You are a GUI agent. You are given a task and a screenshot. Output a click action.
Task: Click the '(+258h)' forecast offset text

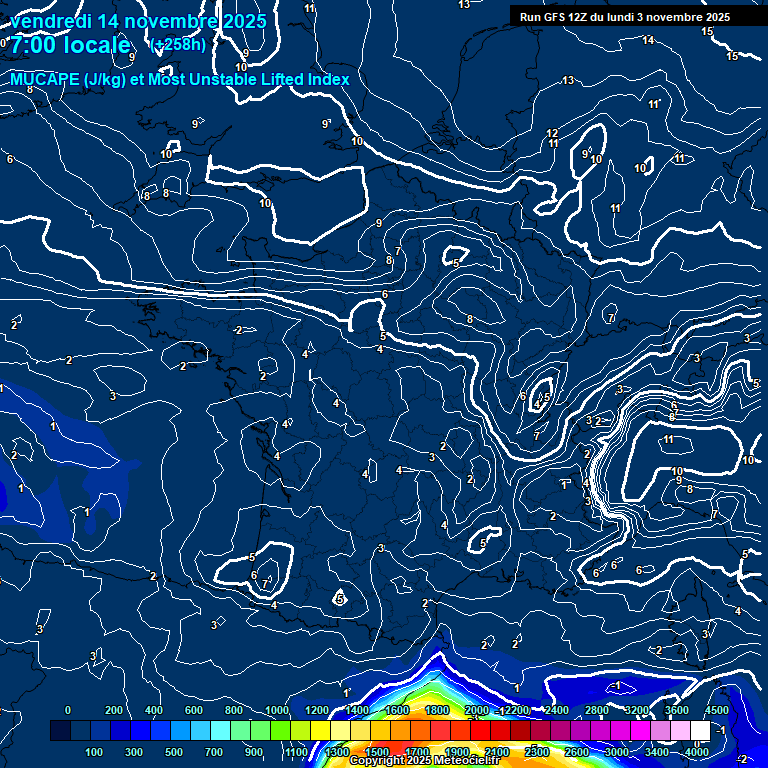coord(178,45)
